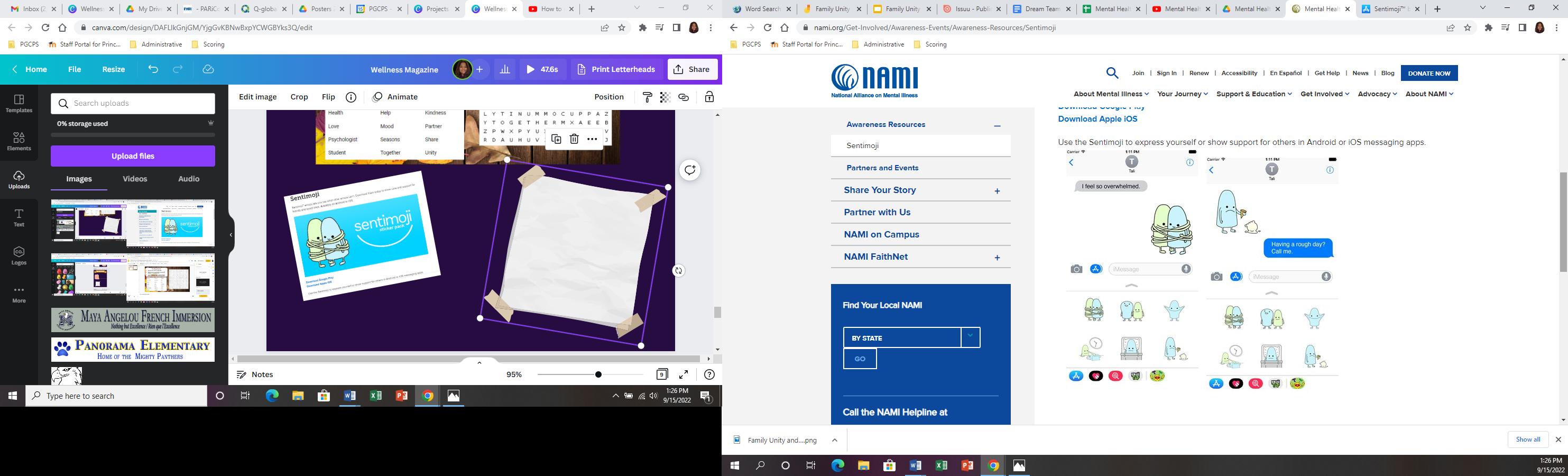1568x476 pixels.
Task: Click the copy style paint roller icon
Action: pyautogui.click(x=647, y=97)
